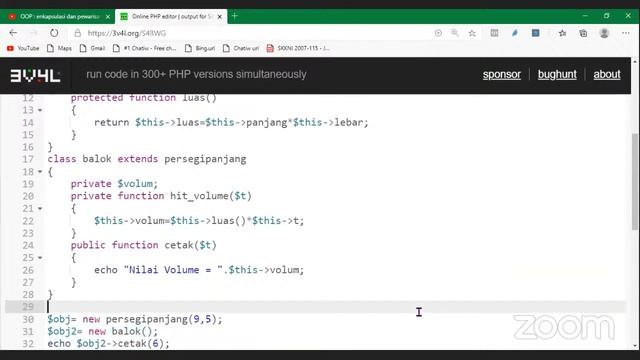Reload the 3v4l page
Image resolution: width=640 pixels, height=360 pixels.
pyautogui.click(x=54, y=33)
